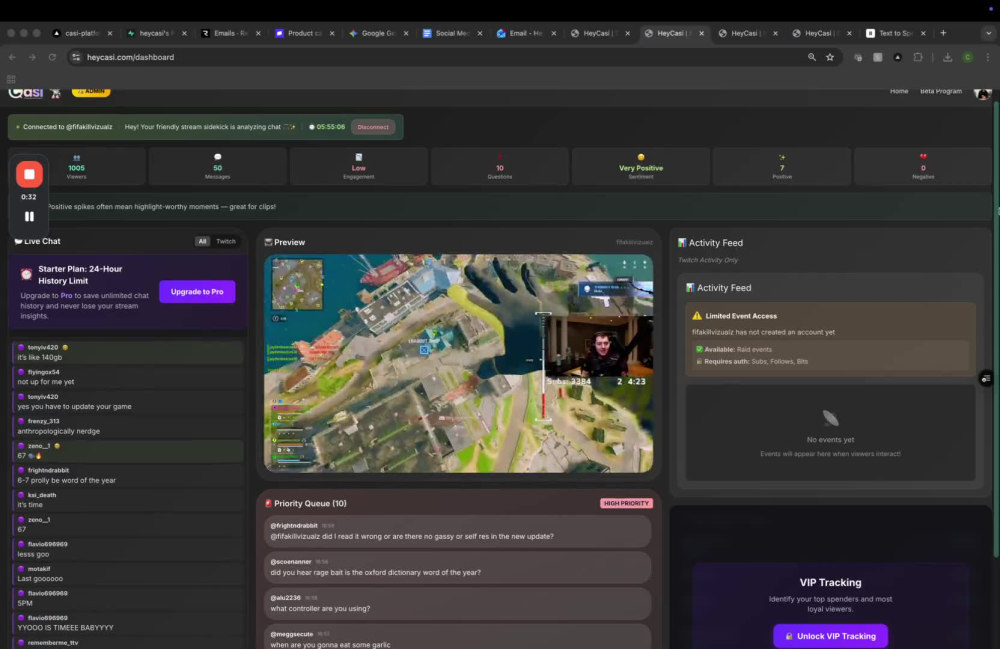Switch to the Emails browser tab
This screenshot has width=1000, height=649.
230,33
